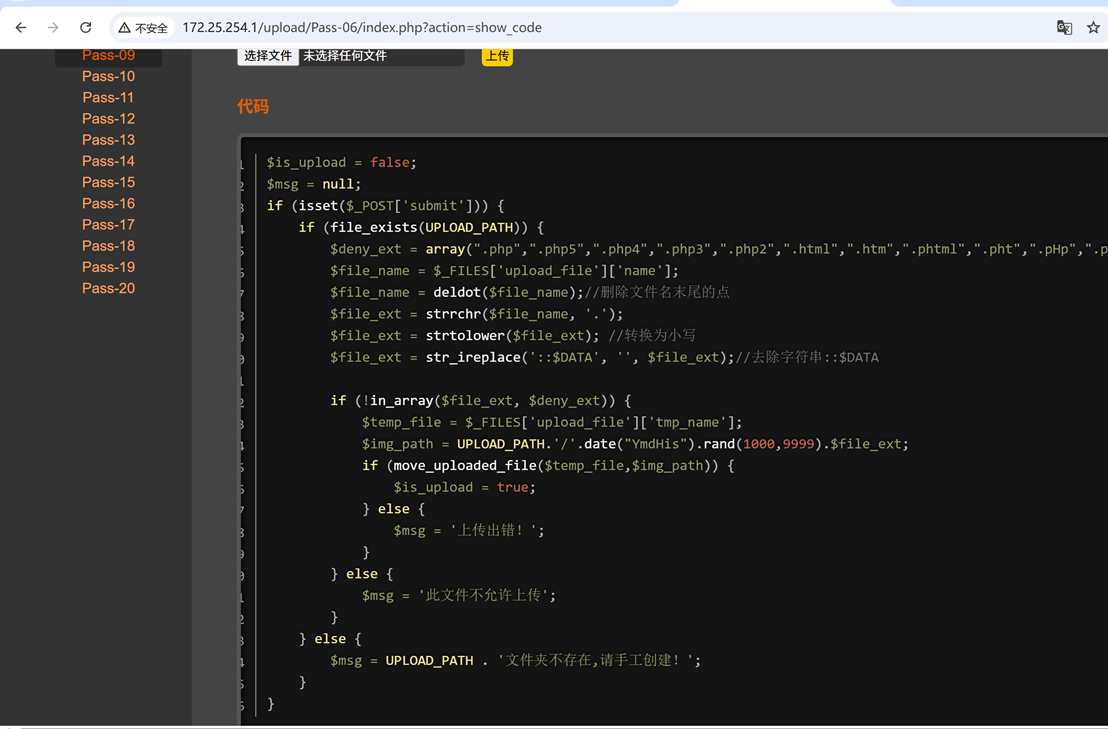
Task: Open Pass-16 in the sidebar
Action: pyautogui.click(x=108, y=203)
